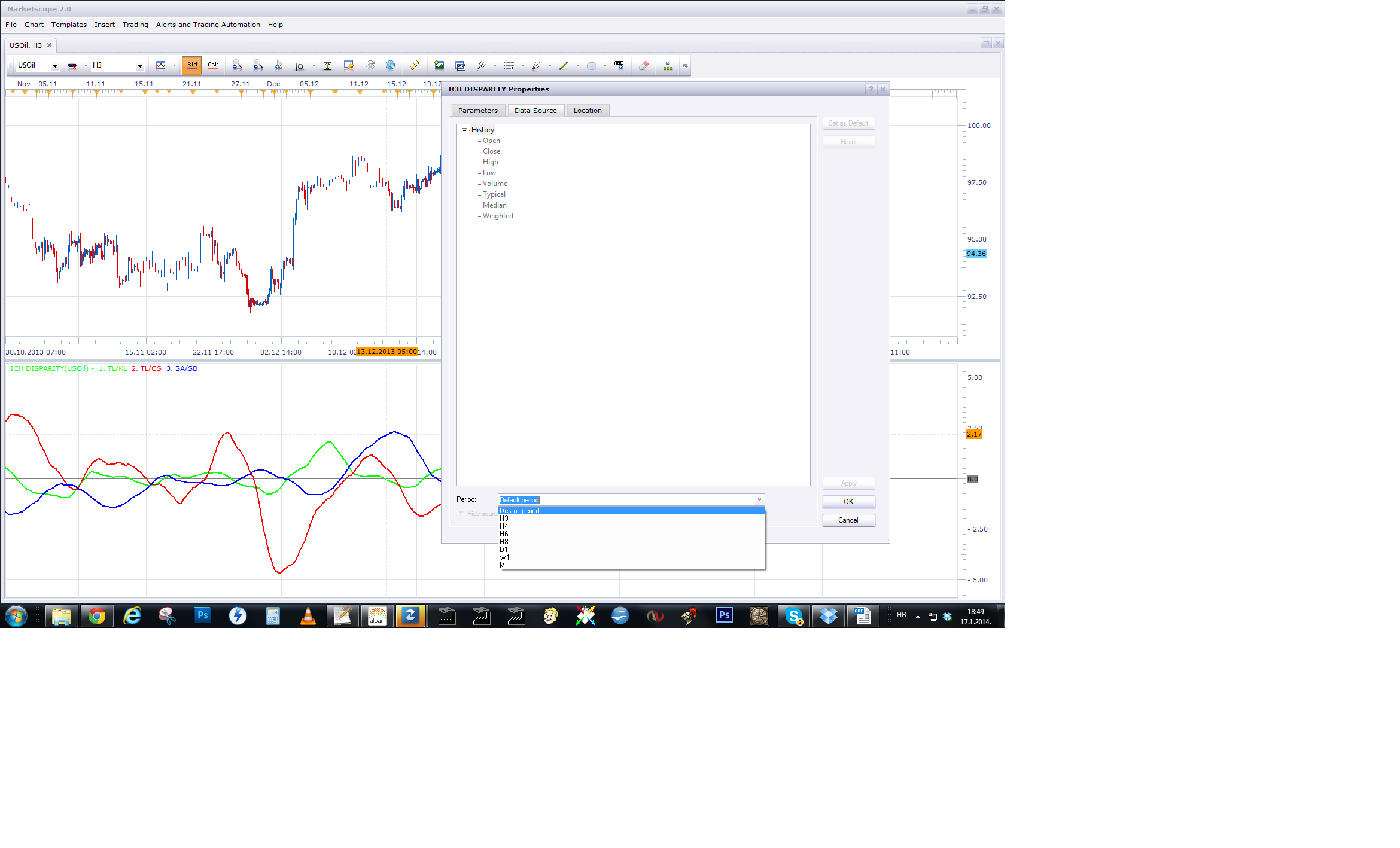Expand trend line tool dropdown arrow
Image resolution: width=1400 pixels, height=848 pixels.
point(495,66)
